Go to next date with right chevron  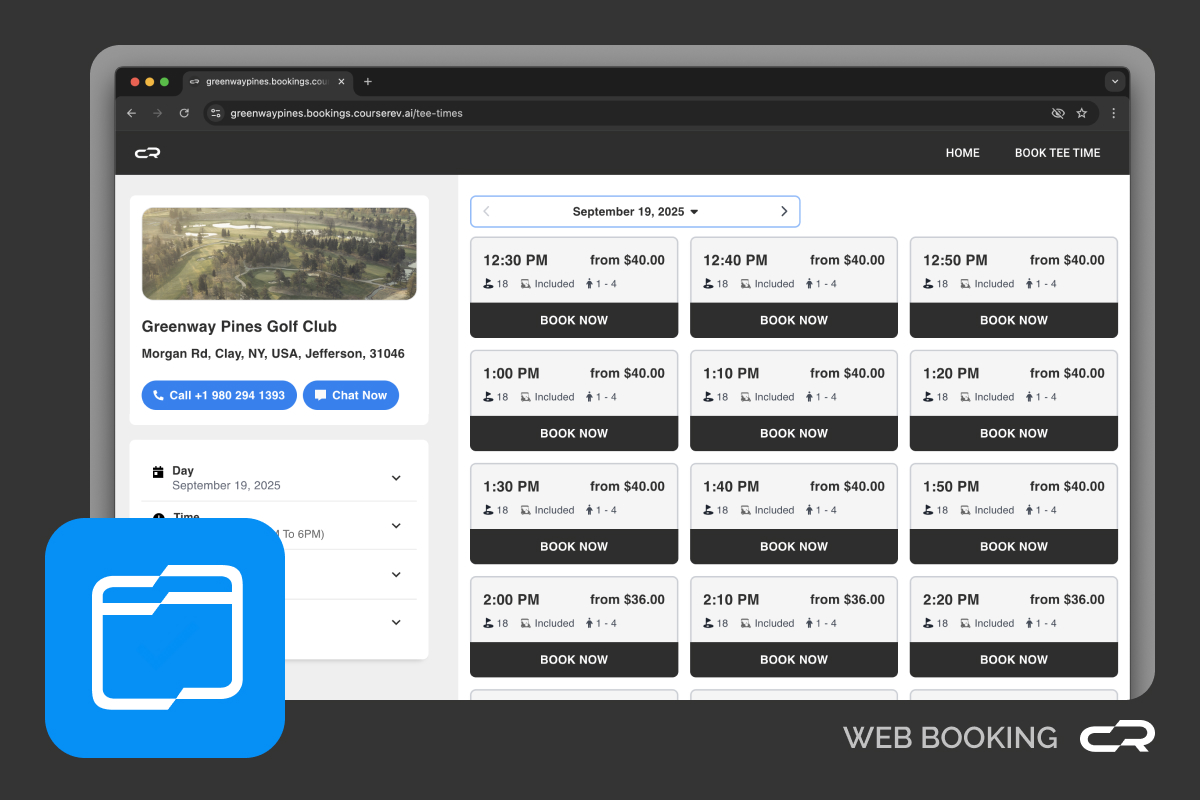[x=784, y=211]
